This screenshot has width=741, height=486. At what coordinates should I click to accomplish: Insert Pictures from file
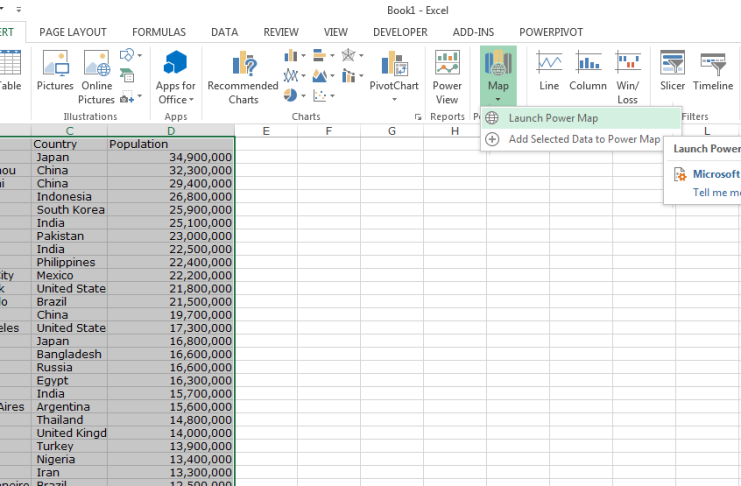(x=55, y=71)
